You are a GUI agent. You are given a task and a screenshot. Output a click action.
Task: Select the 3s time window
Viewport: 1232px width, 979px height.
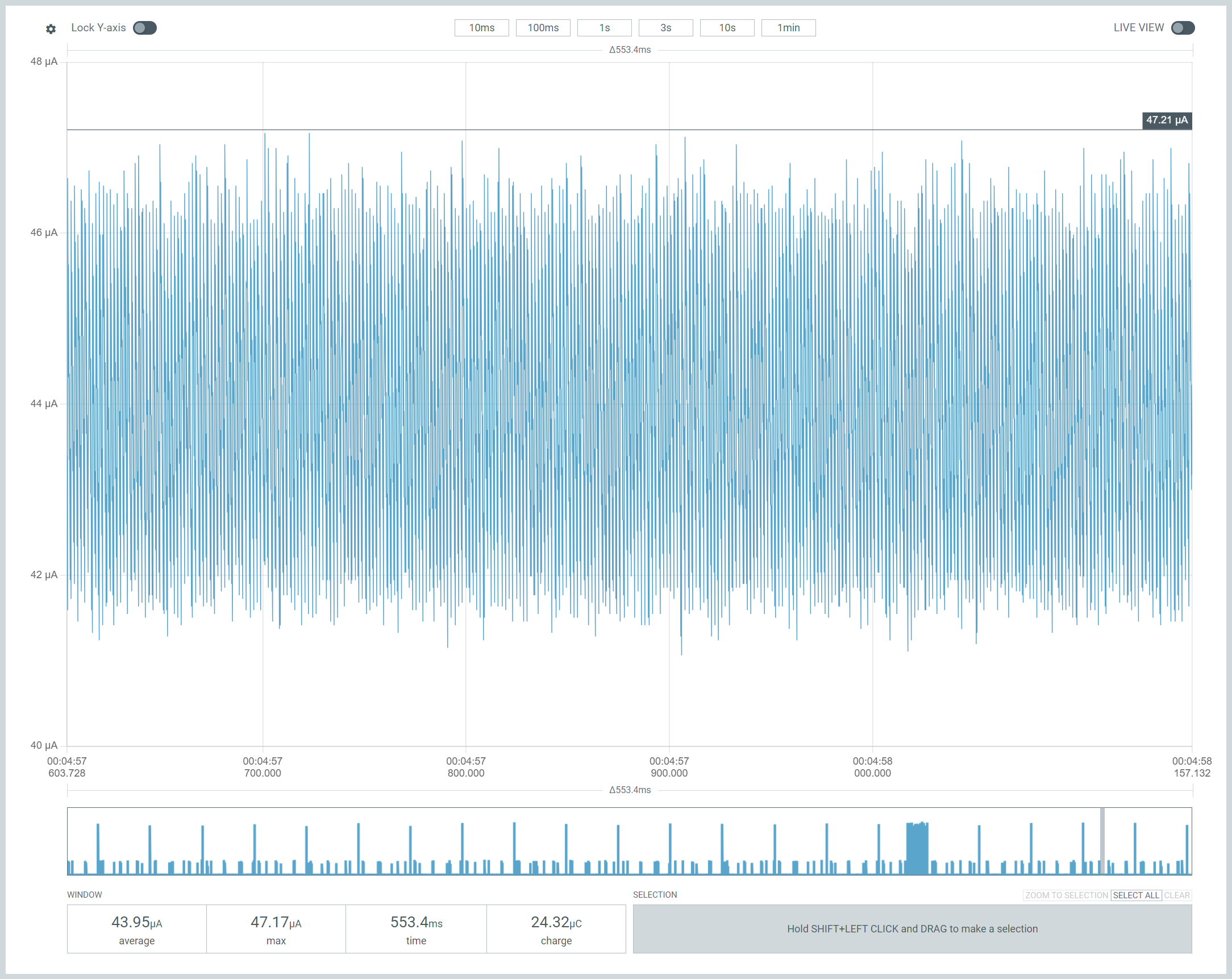click(x=665, y=28)
